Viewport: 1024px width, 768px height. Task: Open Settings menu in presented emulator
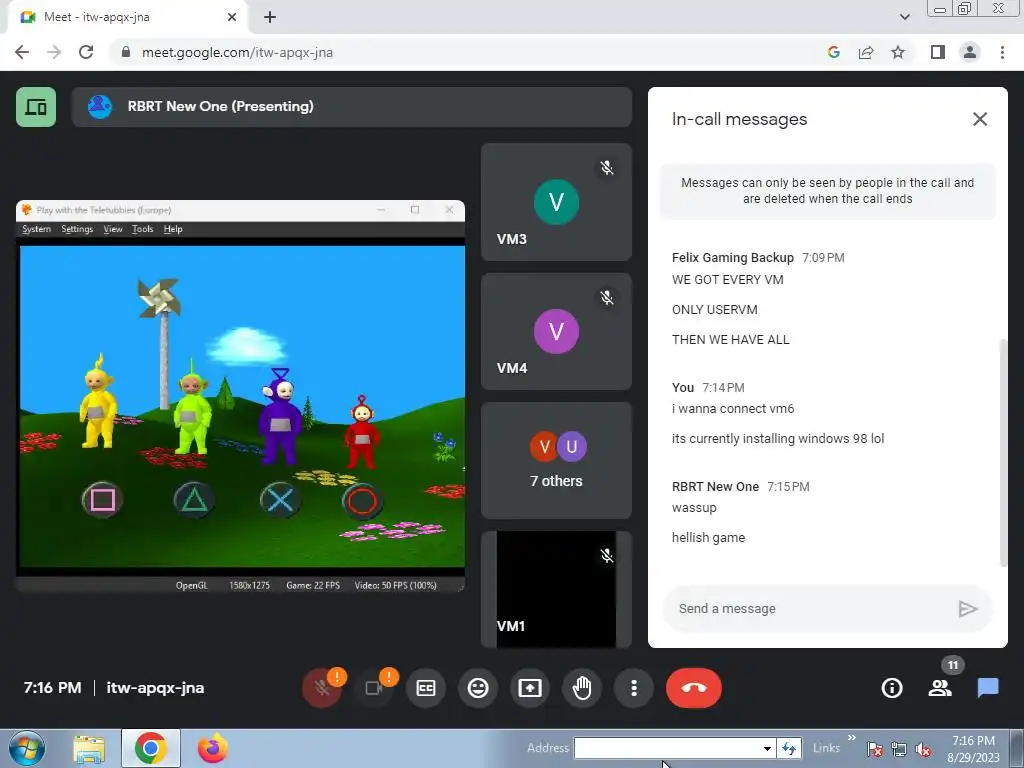77,229
